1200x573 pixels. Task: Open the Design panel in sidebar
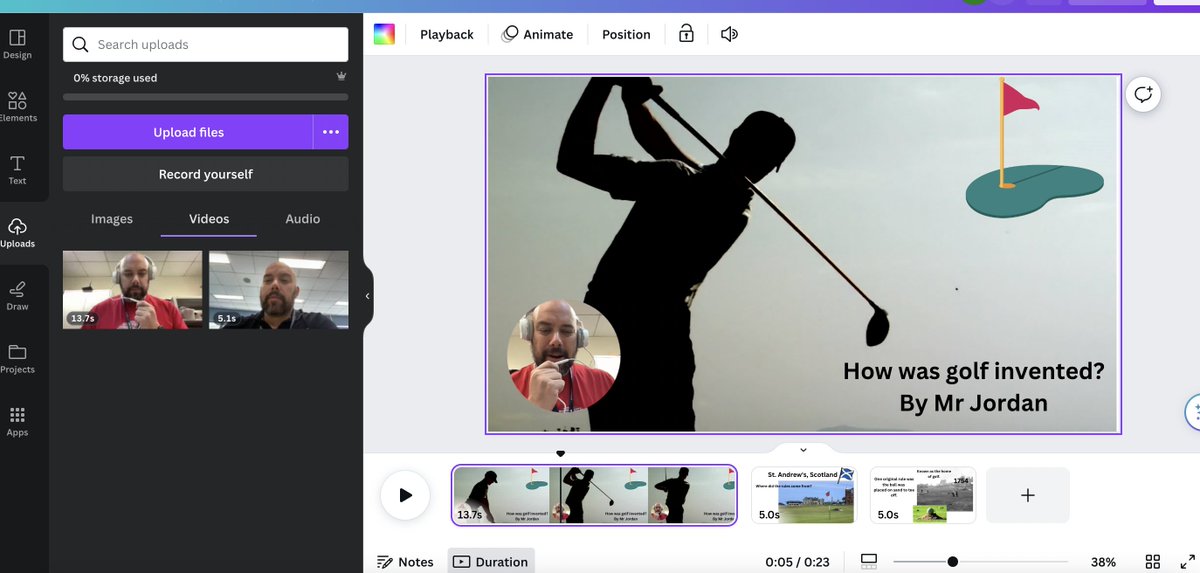point(17,45)
